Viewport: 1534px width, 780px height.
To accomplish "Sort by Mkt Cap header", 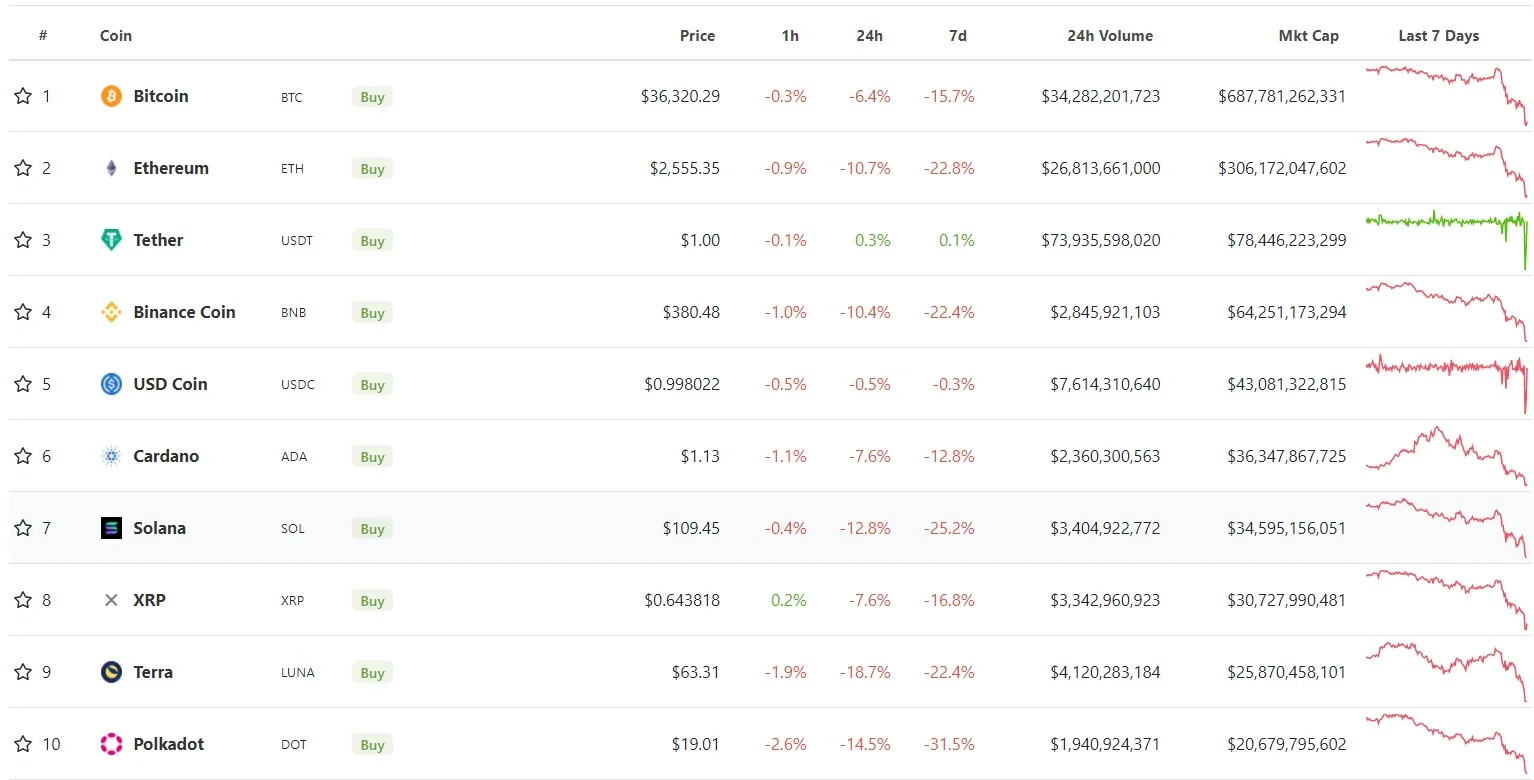I will [x=1308, y=35].
